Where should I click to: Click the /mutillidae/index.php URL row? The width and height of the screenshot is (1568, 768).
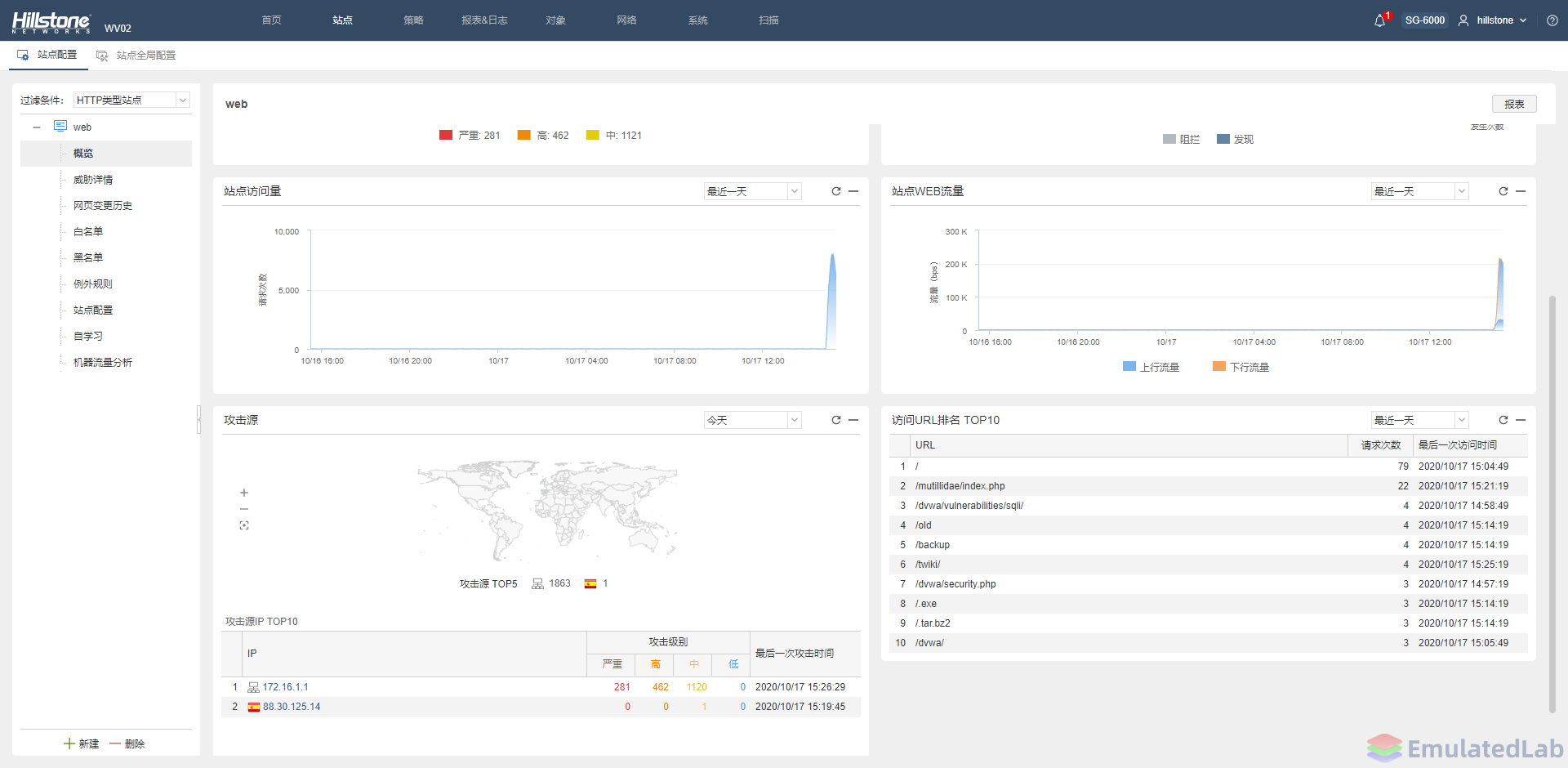tap(1208, 486)
